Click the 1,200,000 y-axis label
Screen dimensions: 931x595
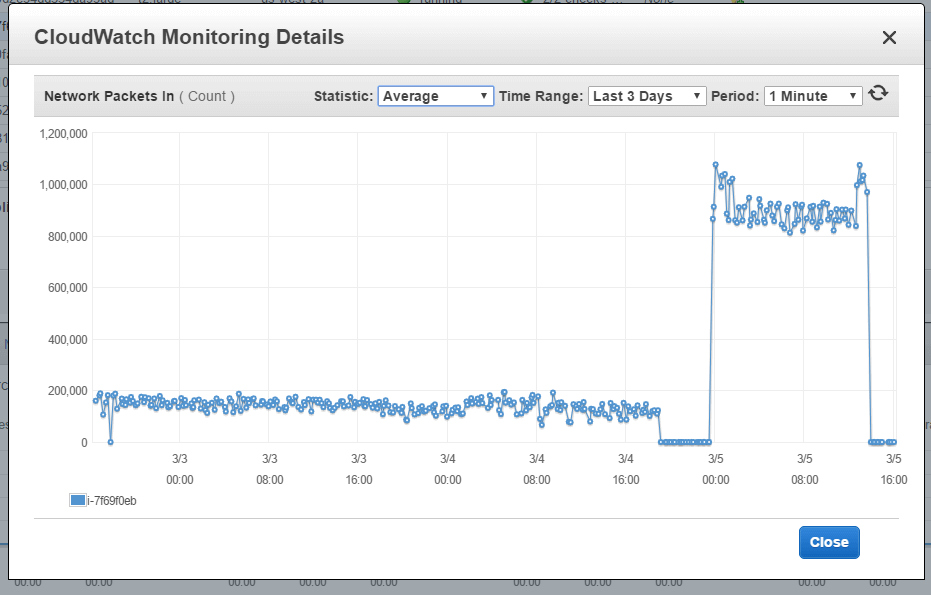64,134
